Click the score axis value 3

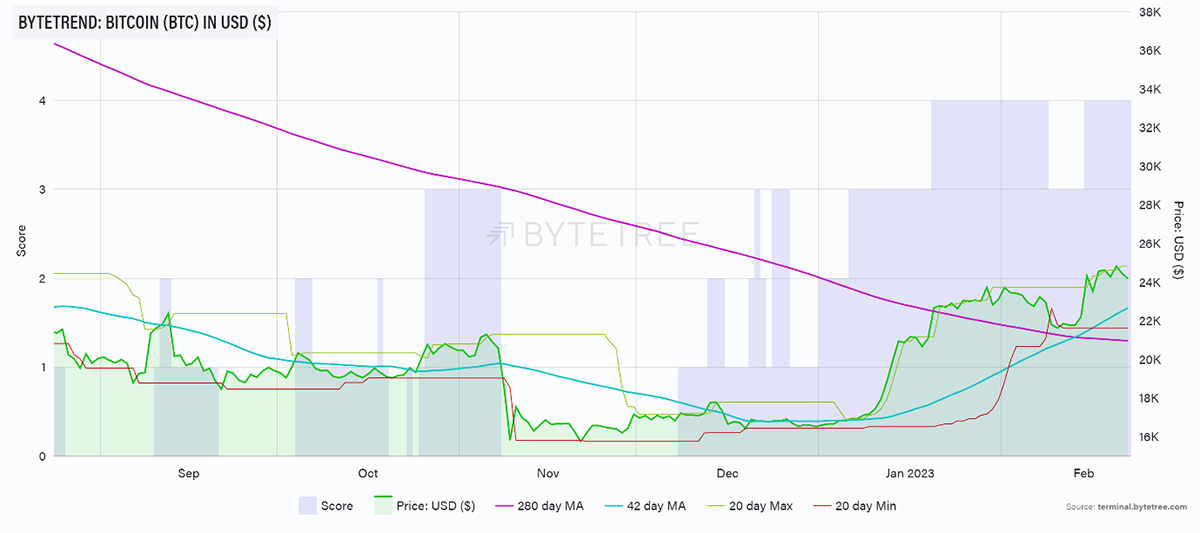click(x=43, y=189)
